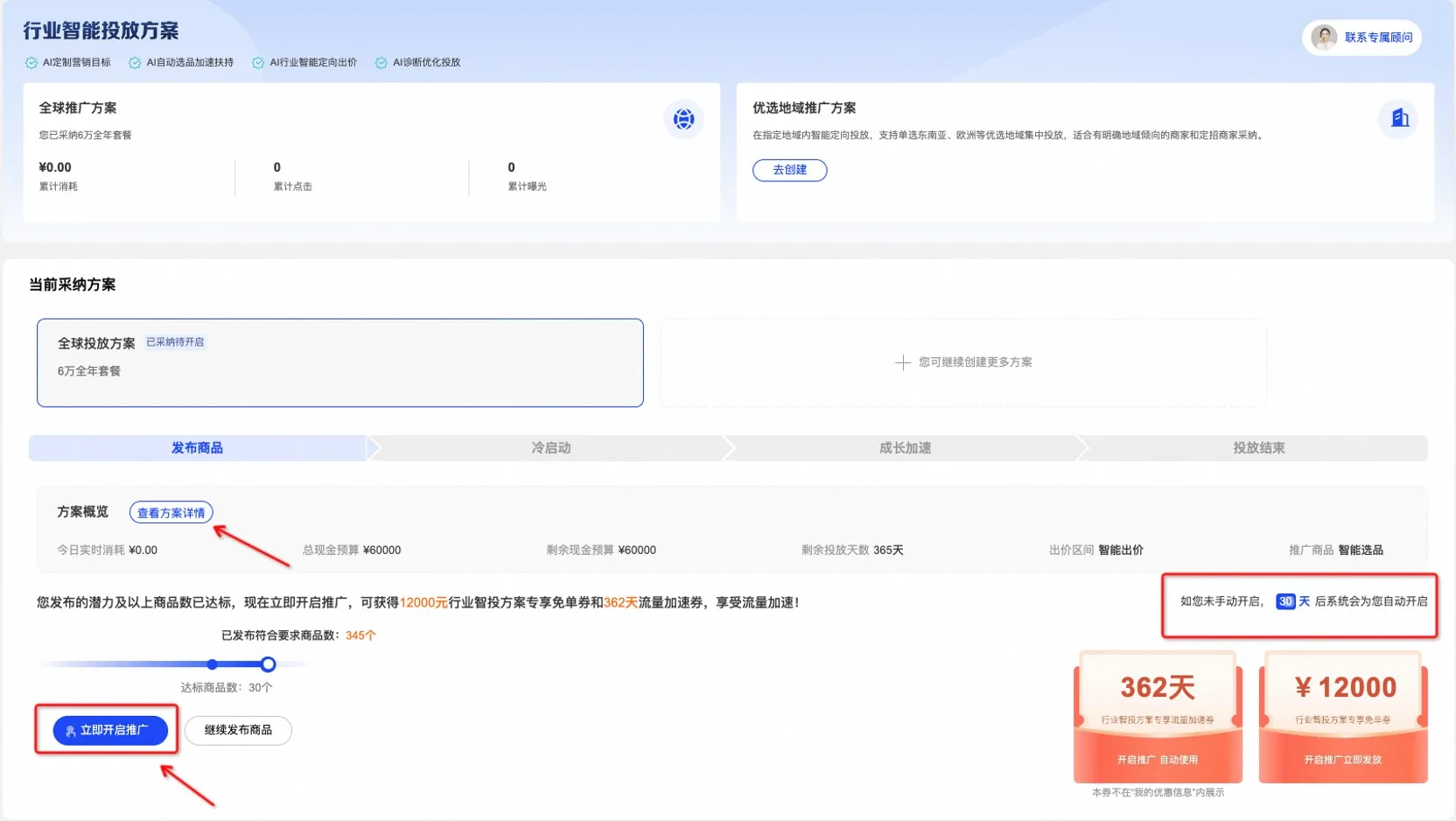Click the globe icon in 全球推广方案 card
Viewport: 1456px width, 821px height.
(x=683, y=119)
